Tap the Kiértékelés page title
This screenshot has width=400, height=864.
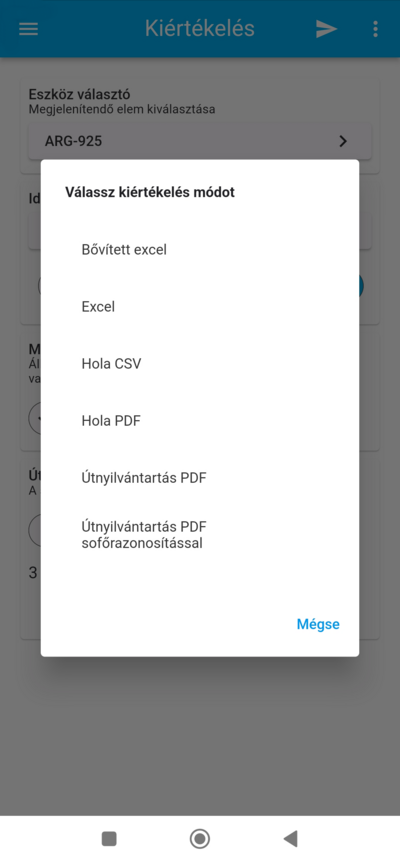click(x=199, y=28)
